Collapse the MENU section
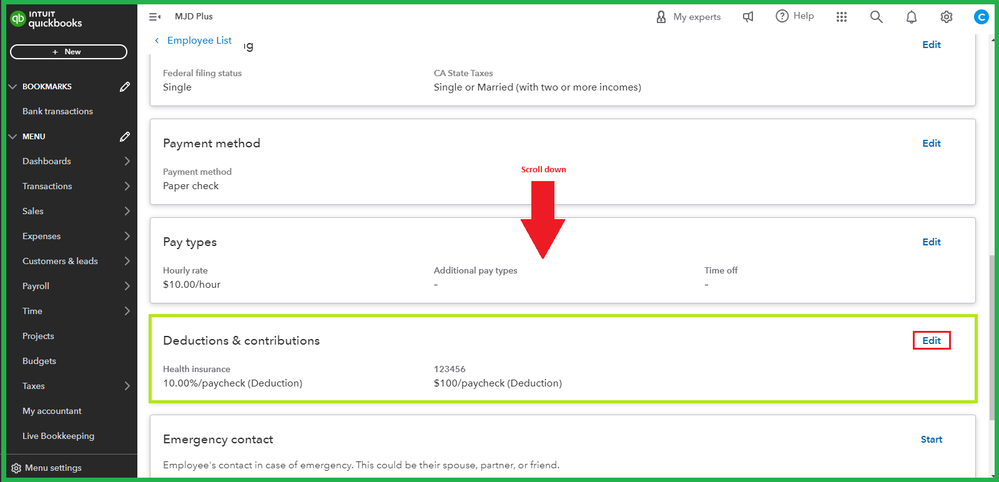This screenshot has width=999, height=482. pyautogui.click(x=13, y=136)
